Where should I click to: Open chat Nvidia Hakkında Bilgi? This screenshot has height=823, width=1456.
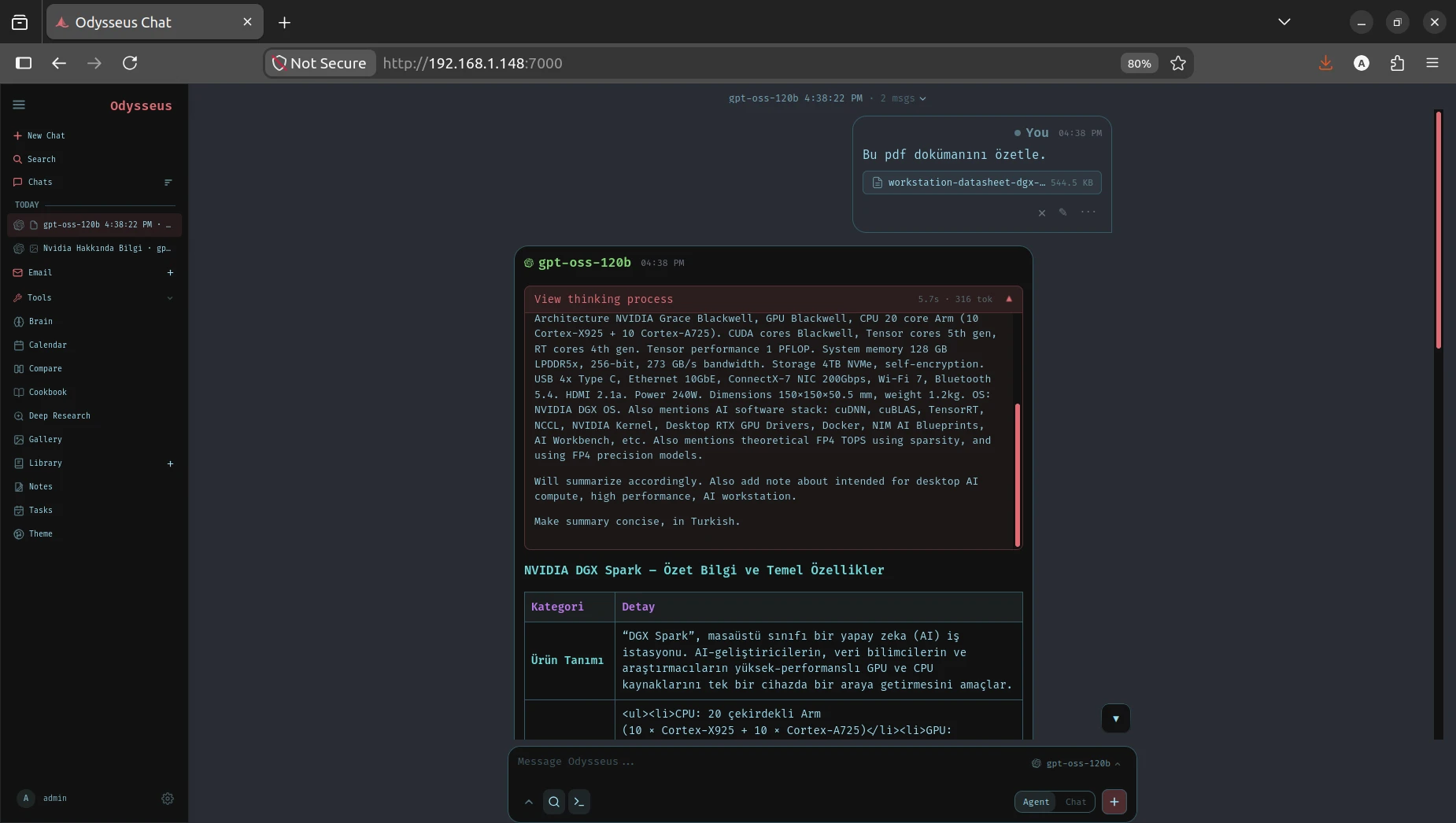(94, 248)
